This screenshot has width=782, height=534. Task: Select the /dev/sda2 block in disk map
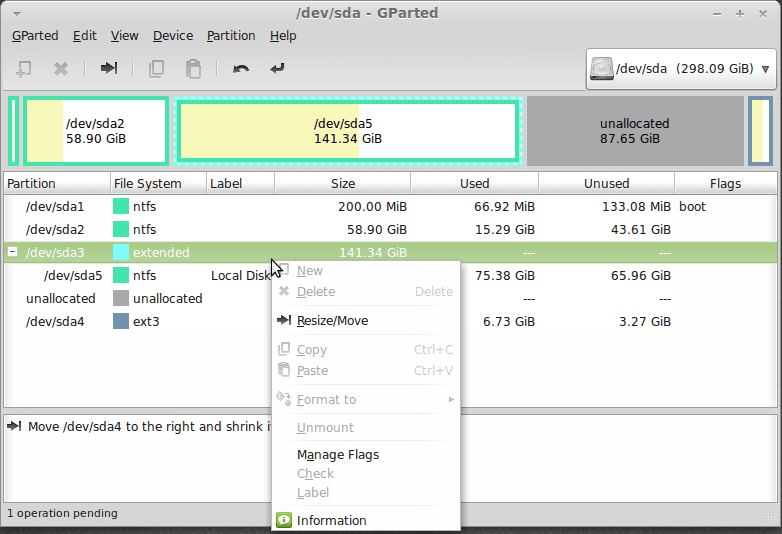click(96, 131)
